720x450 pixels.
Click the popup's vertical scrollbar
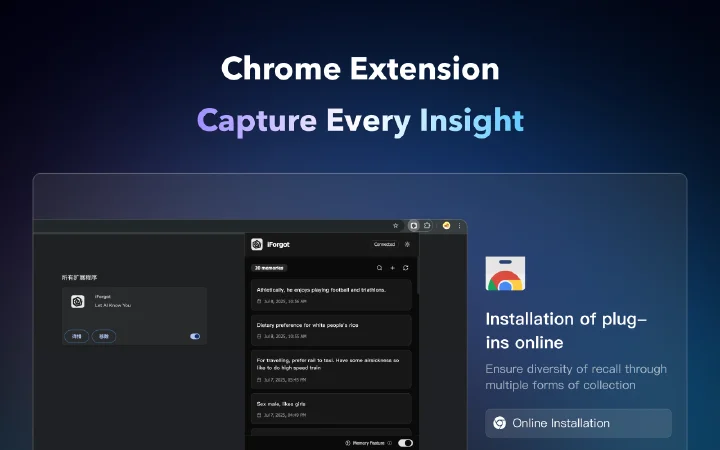tap(417, 275)
